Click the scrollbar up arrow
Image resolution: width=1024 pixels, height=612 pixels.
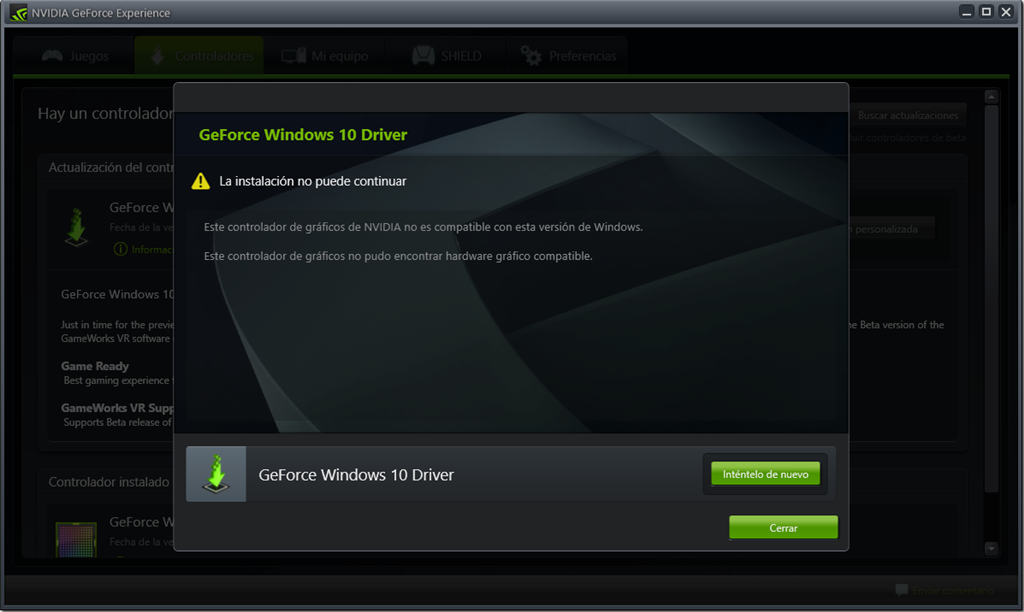pyautogui.click(x=991, y=97)
